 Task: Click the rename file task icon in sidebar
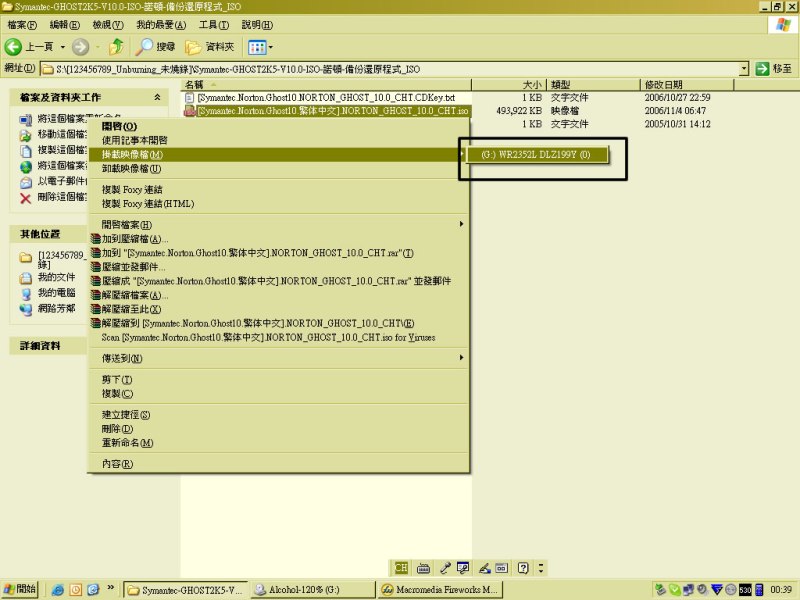coord(26,120)
